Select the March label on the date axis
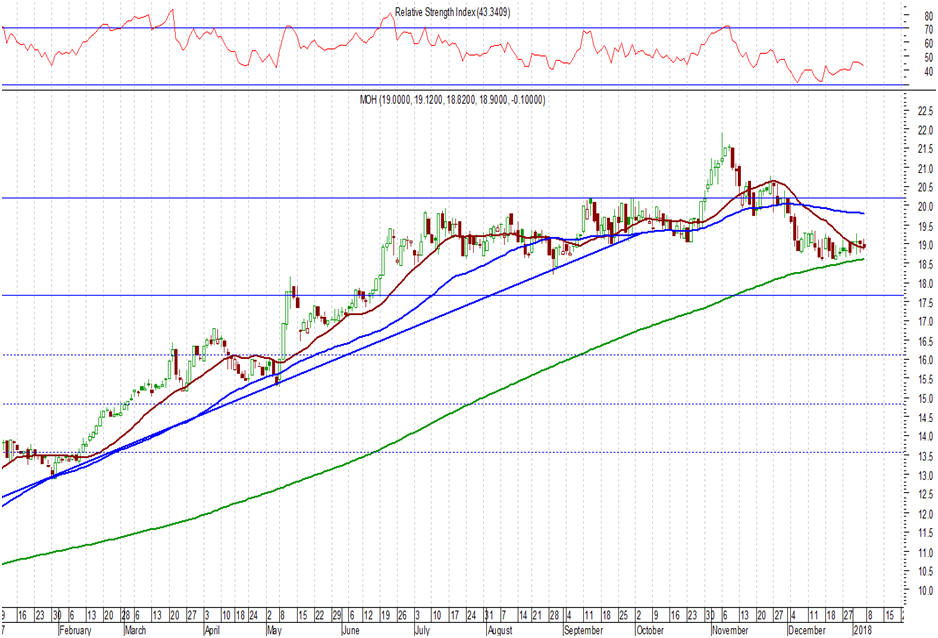Viewport: 938px width, 638px height. click(135, 630)
